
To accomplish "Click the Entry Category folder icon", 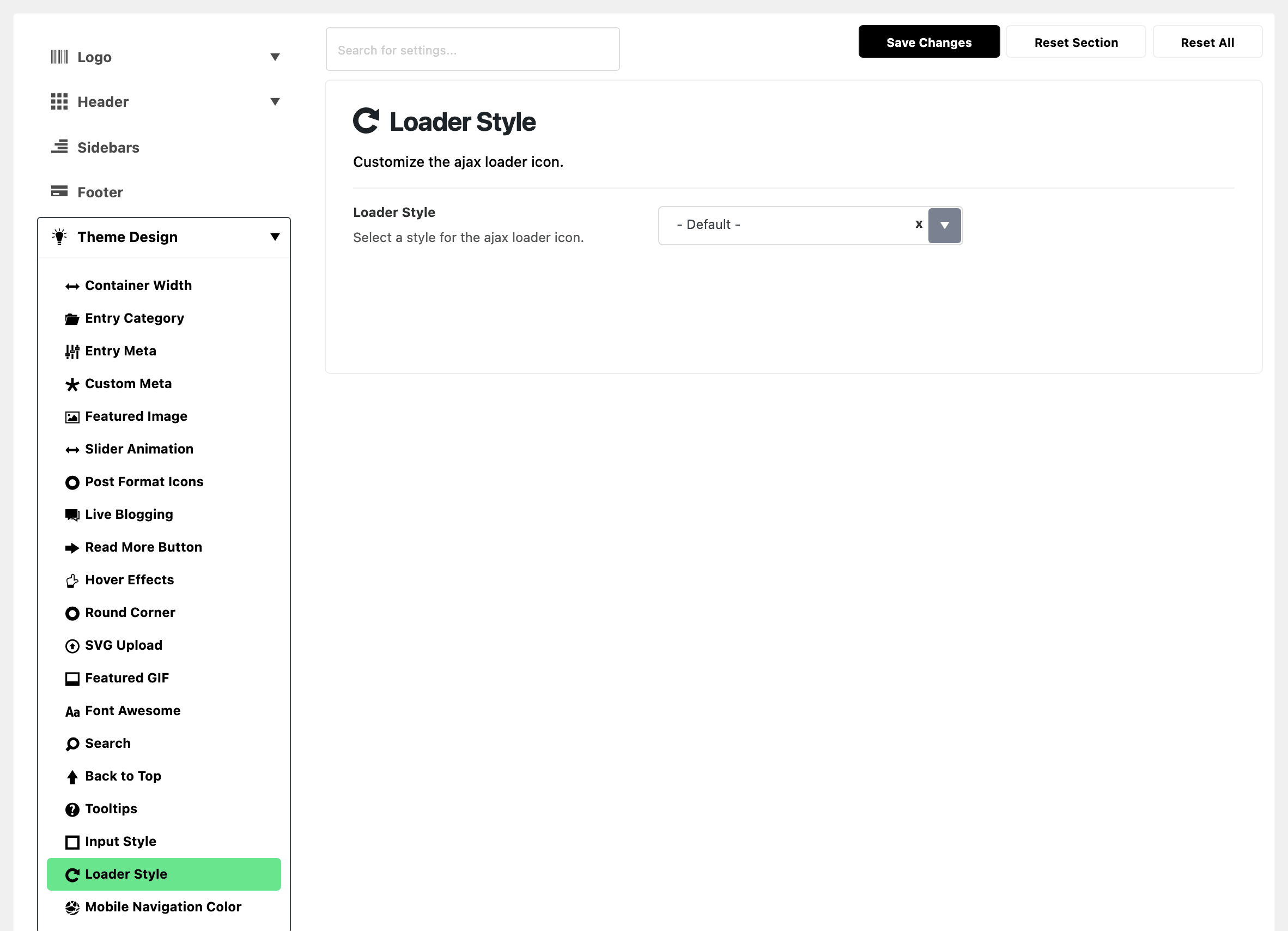I will [x=72, y=319].
